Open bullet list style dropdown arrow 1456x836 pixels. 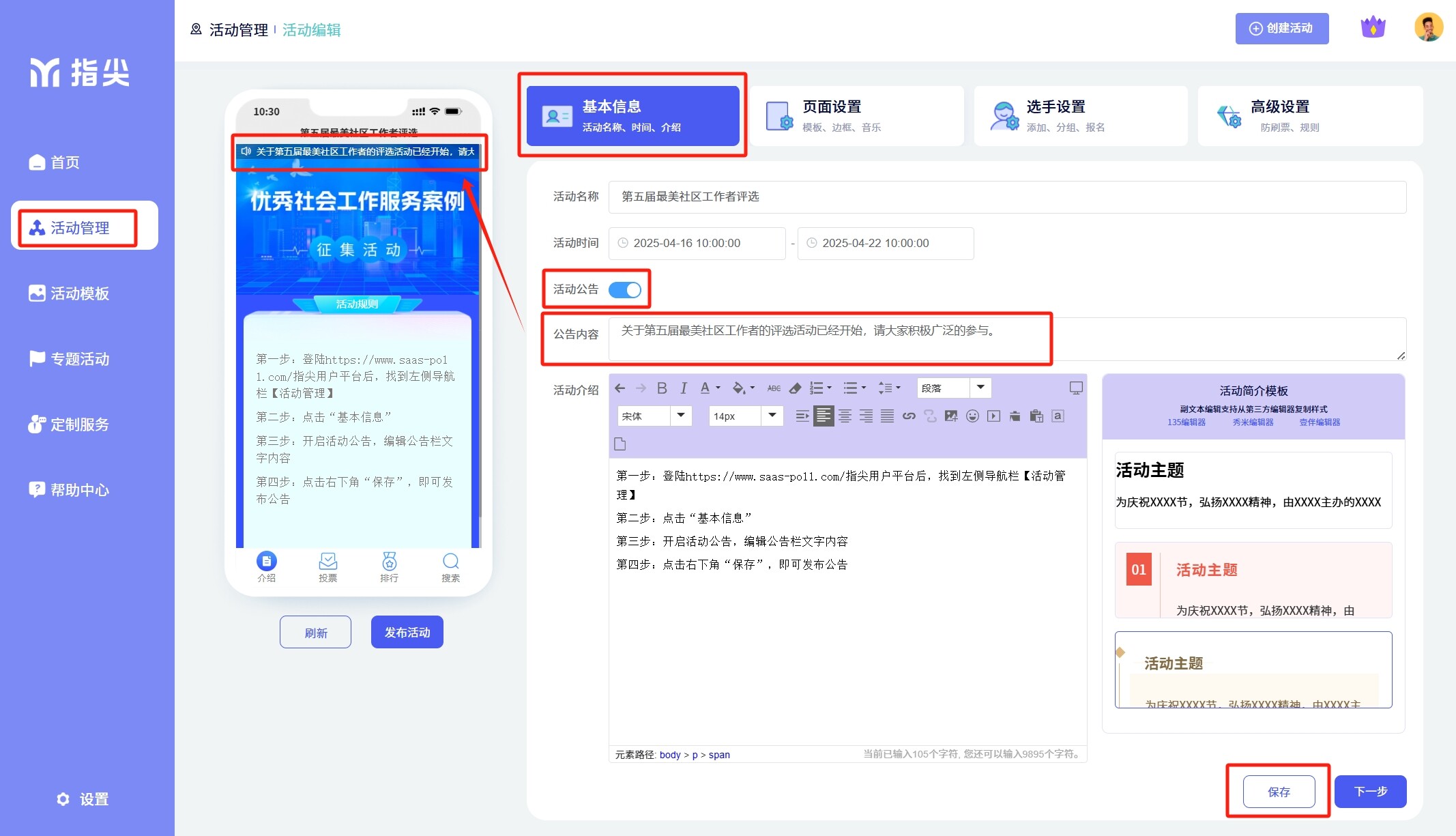point(864,388)
